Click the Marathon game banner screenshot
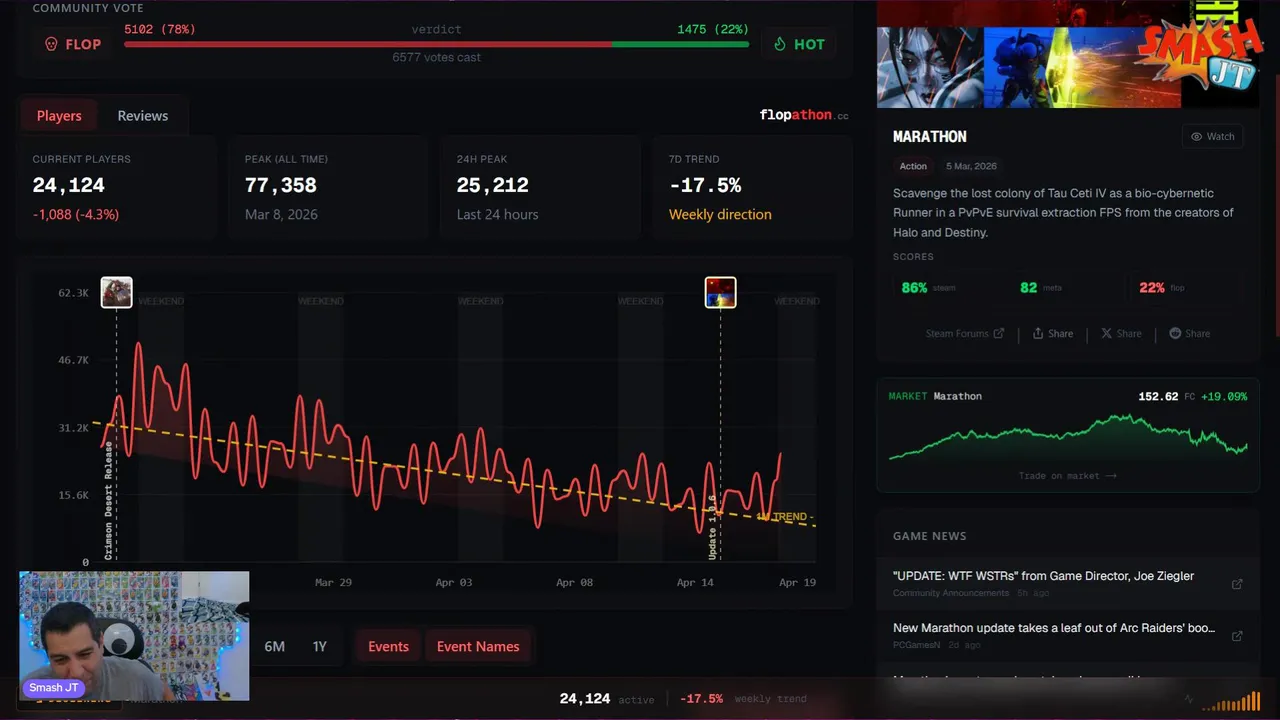The height and width of the screenshot is (720, 1280). tap(1029, 66)
